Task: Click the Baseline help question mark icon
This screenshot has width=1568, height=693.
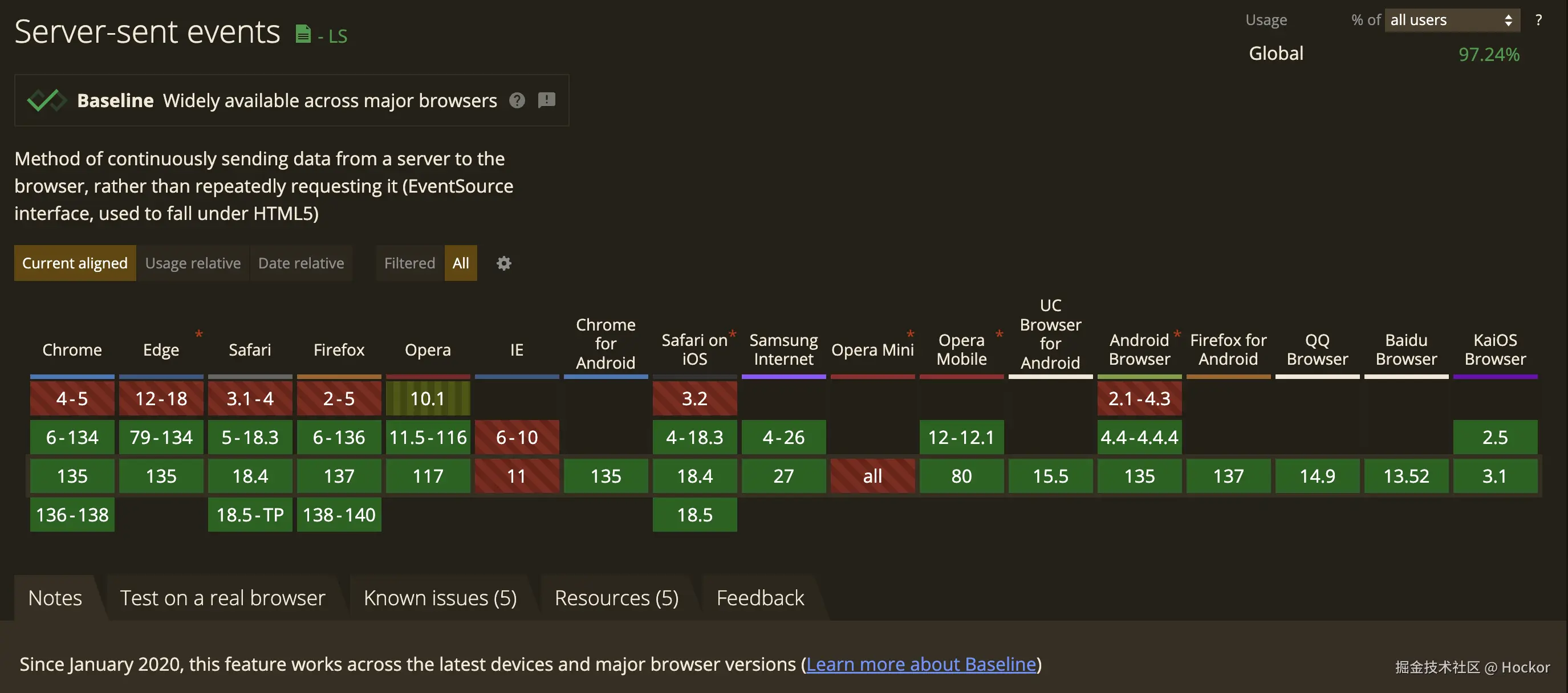Action: point(517,100)
